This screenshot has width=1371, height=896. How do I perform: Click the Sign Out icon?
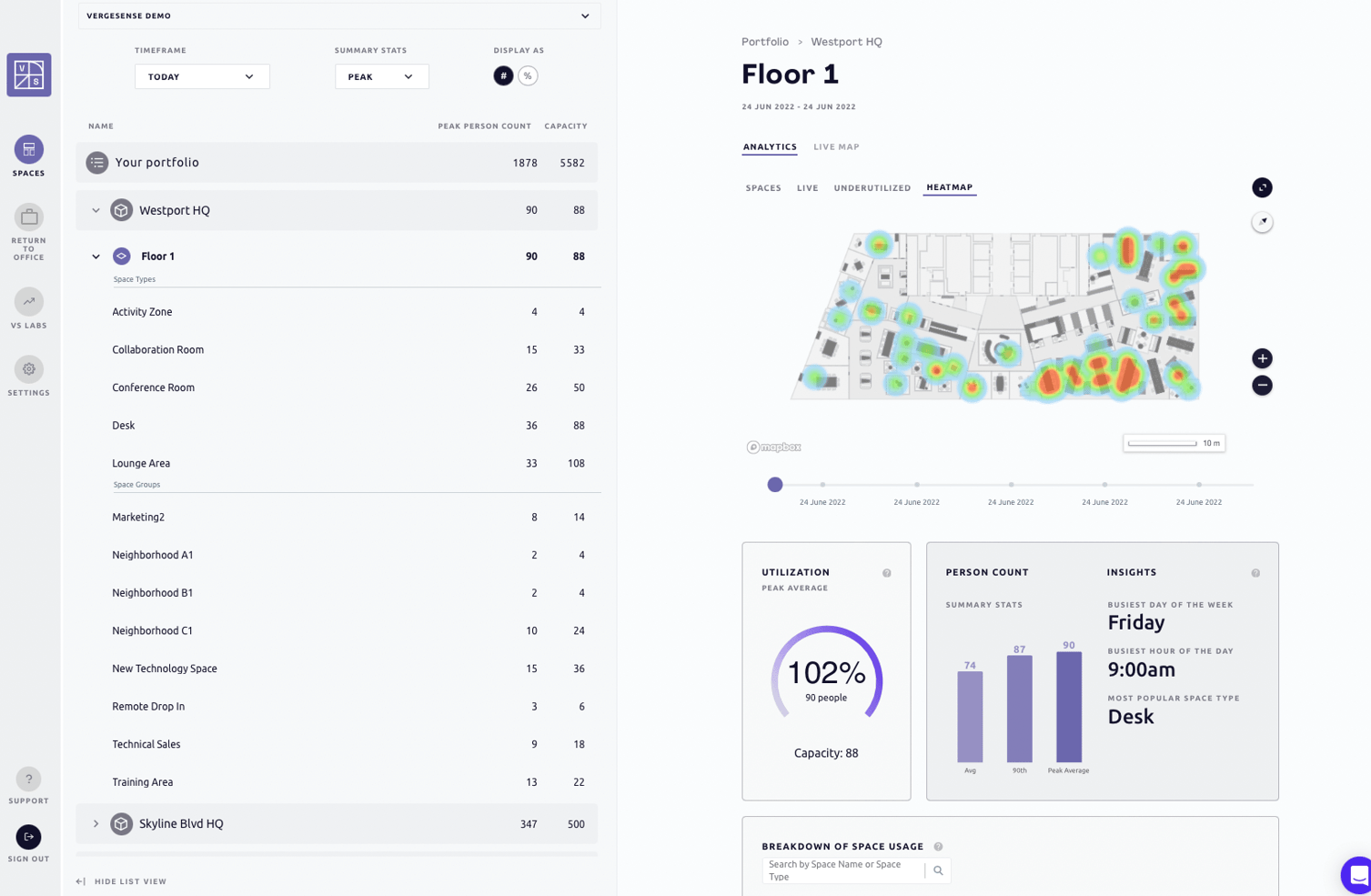pos(28,836)
